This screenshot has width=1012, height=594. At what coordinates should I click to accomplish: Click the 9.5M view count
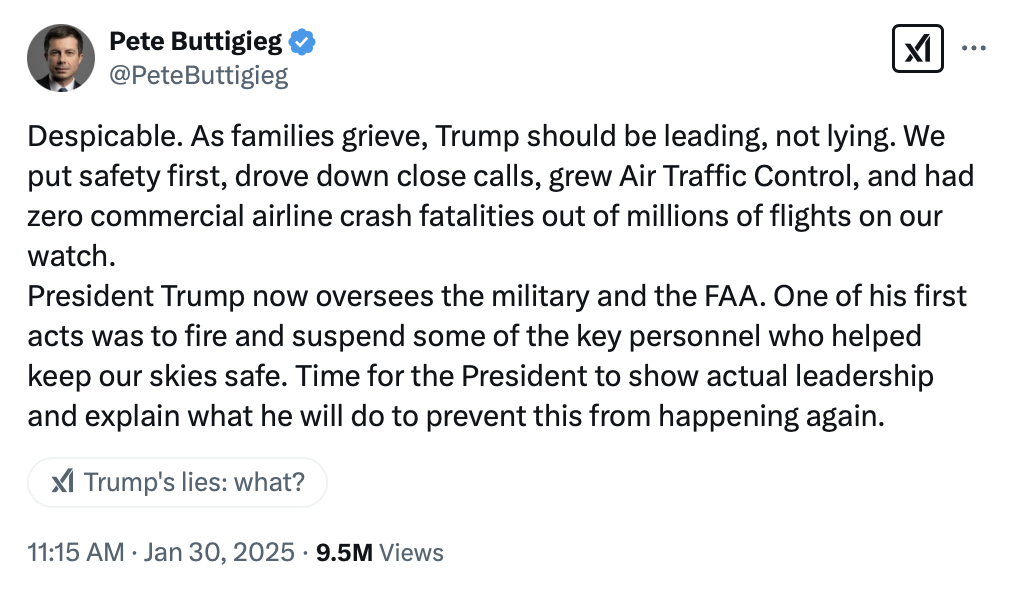click(x=345, y=552)
